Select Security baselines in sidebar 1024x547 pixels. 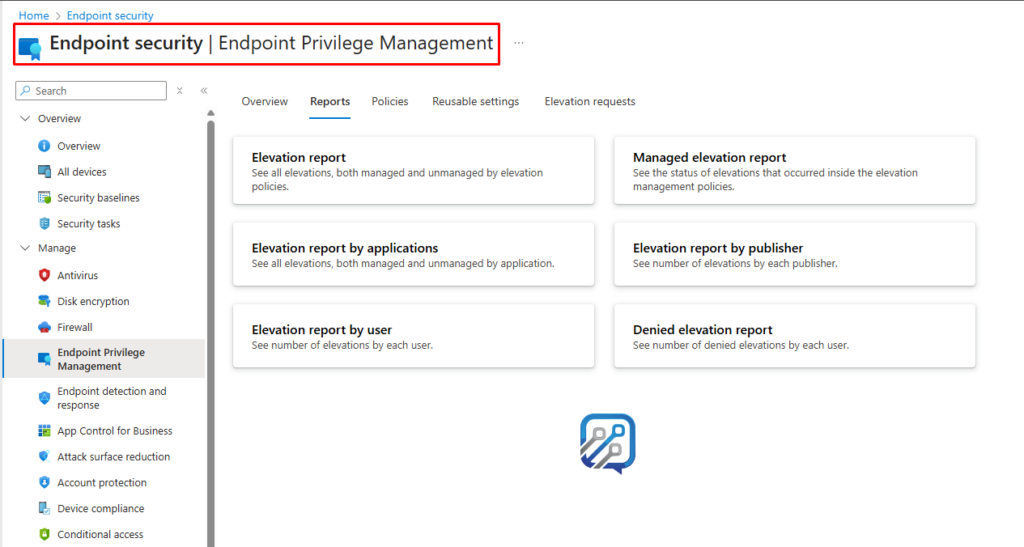click(99, 198)
